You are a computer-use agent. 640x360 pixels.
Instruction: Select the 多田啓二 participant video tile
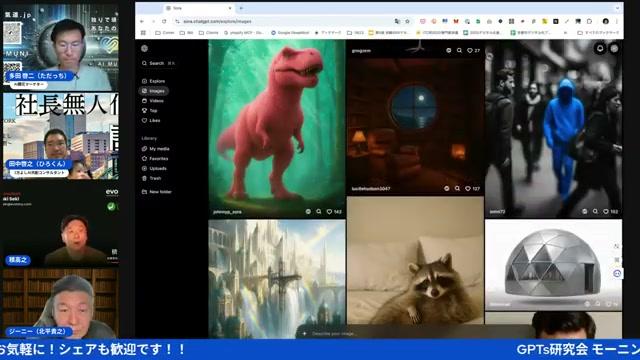pyautogui.click(x=61, y=48)
